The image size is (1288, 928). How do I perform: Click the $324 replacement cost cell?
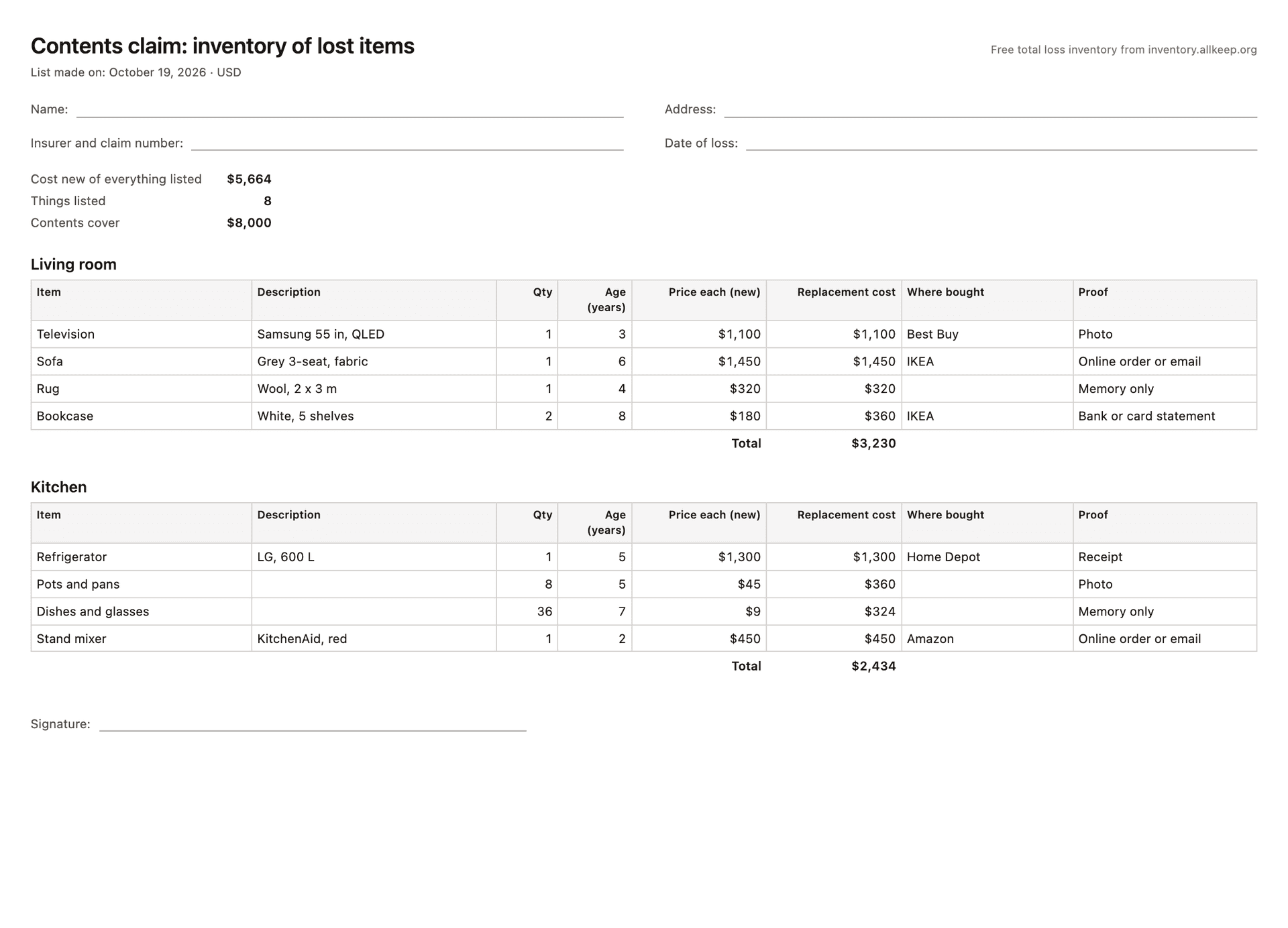834,612
